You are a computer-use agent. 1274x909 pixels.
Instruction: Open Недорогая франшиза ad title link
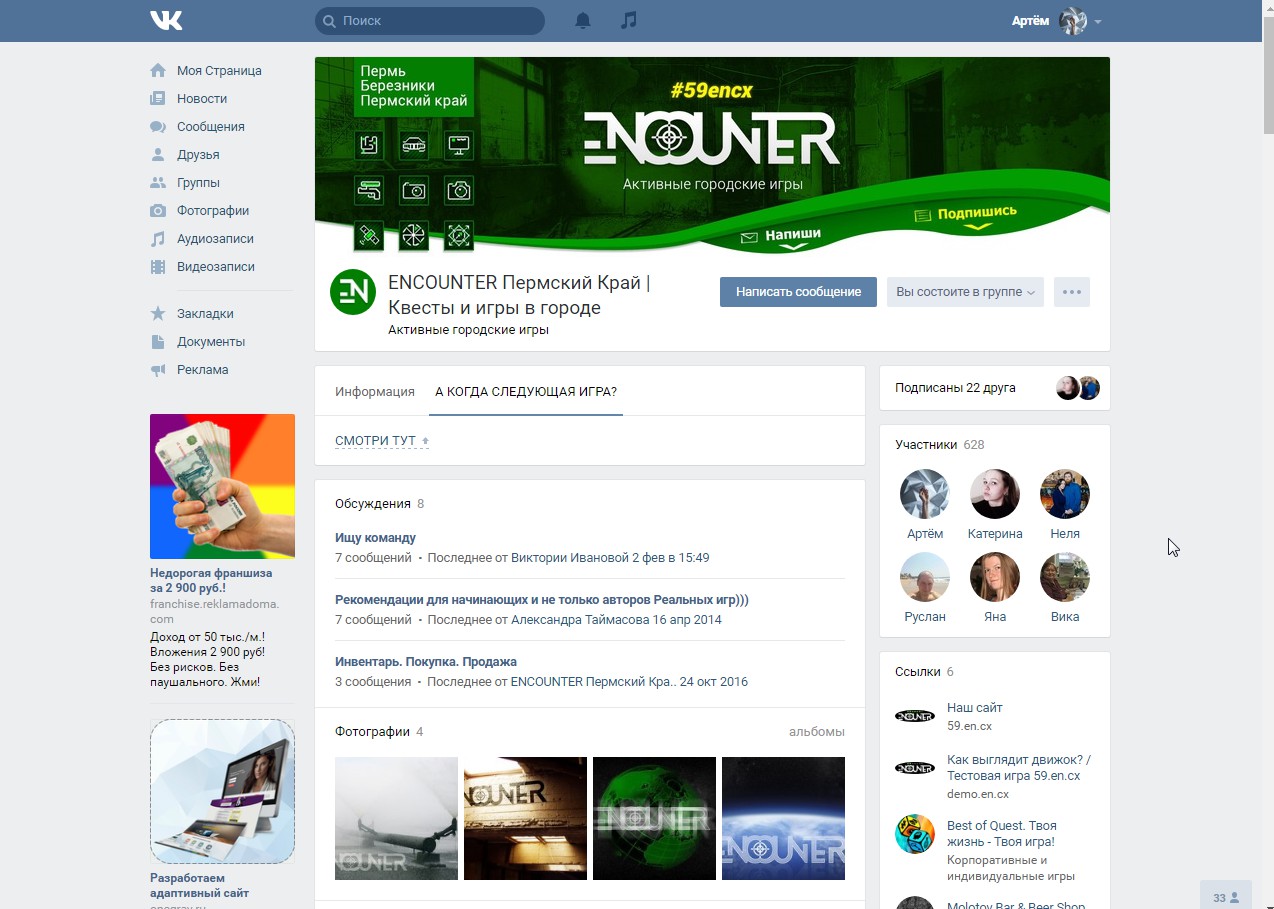211,581
